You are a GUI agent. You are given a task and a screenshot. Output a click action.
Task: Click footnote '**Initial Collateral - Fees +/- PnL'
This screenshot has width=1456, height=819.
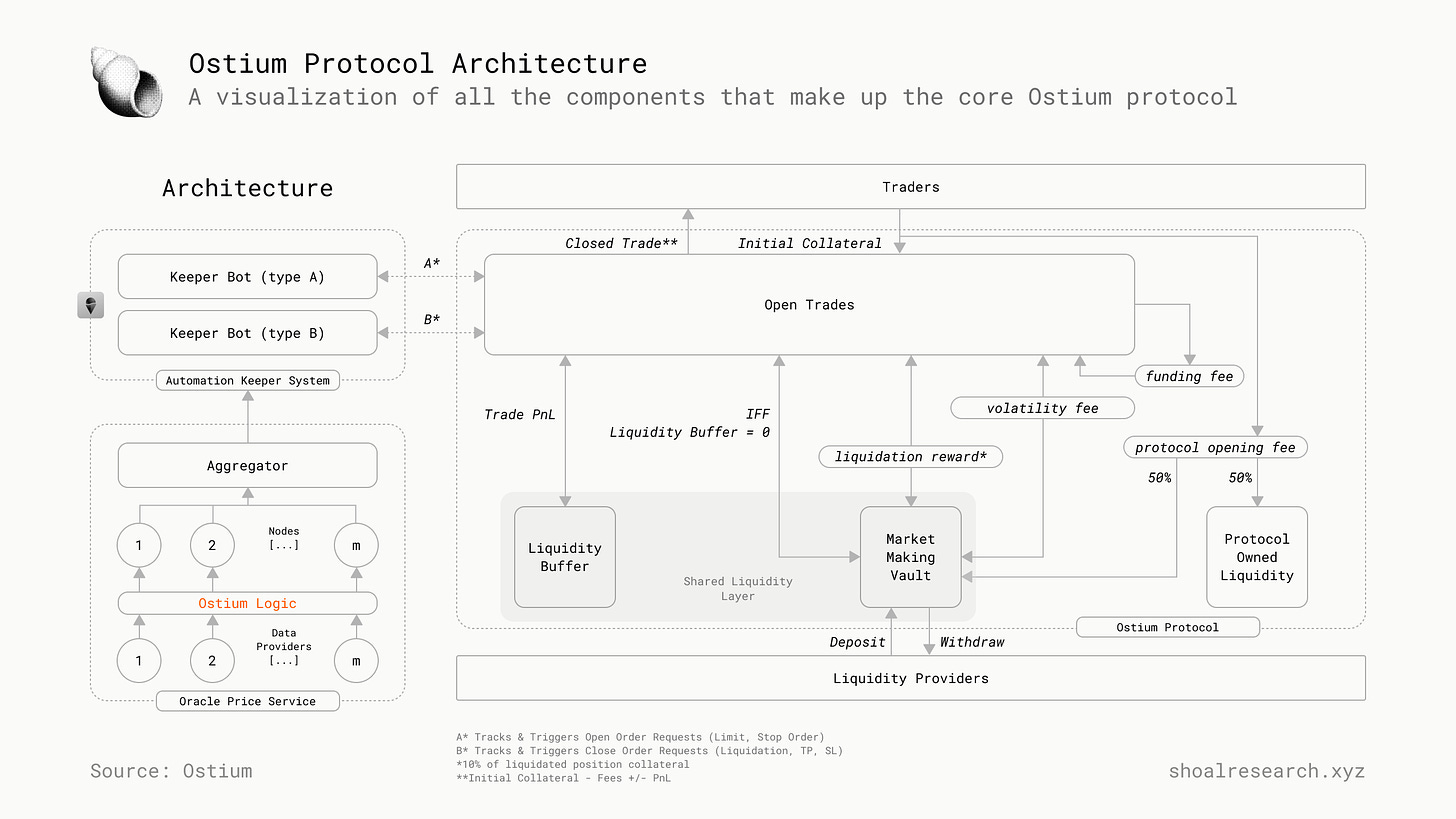(563, 778)
